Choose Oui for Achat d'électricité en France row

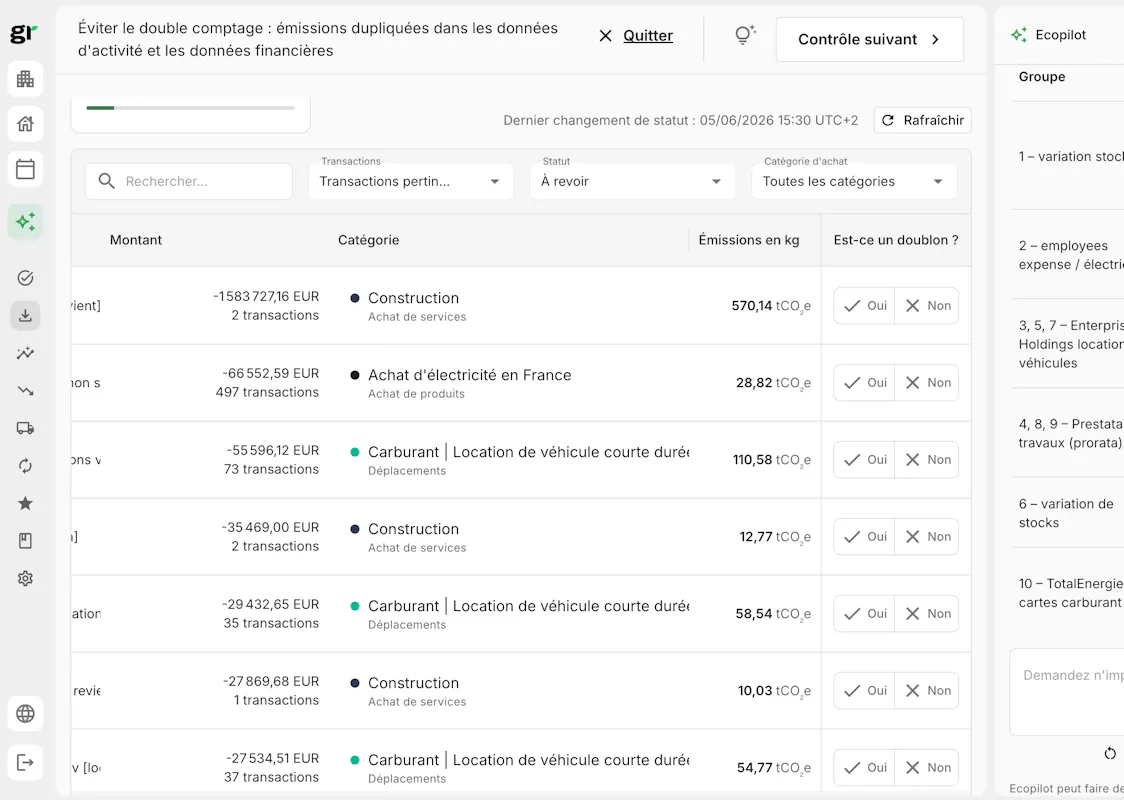pos(865,383)
